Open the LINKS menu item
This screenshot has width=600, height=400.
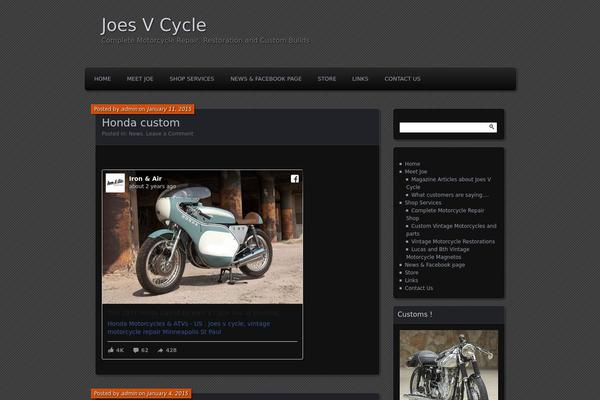[360, 79]
